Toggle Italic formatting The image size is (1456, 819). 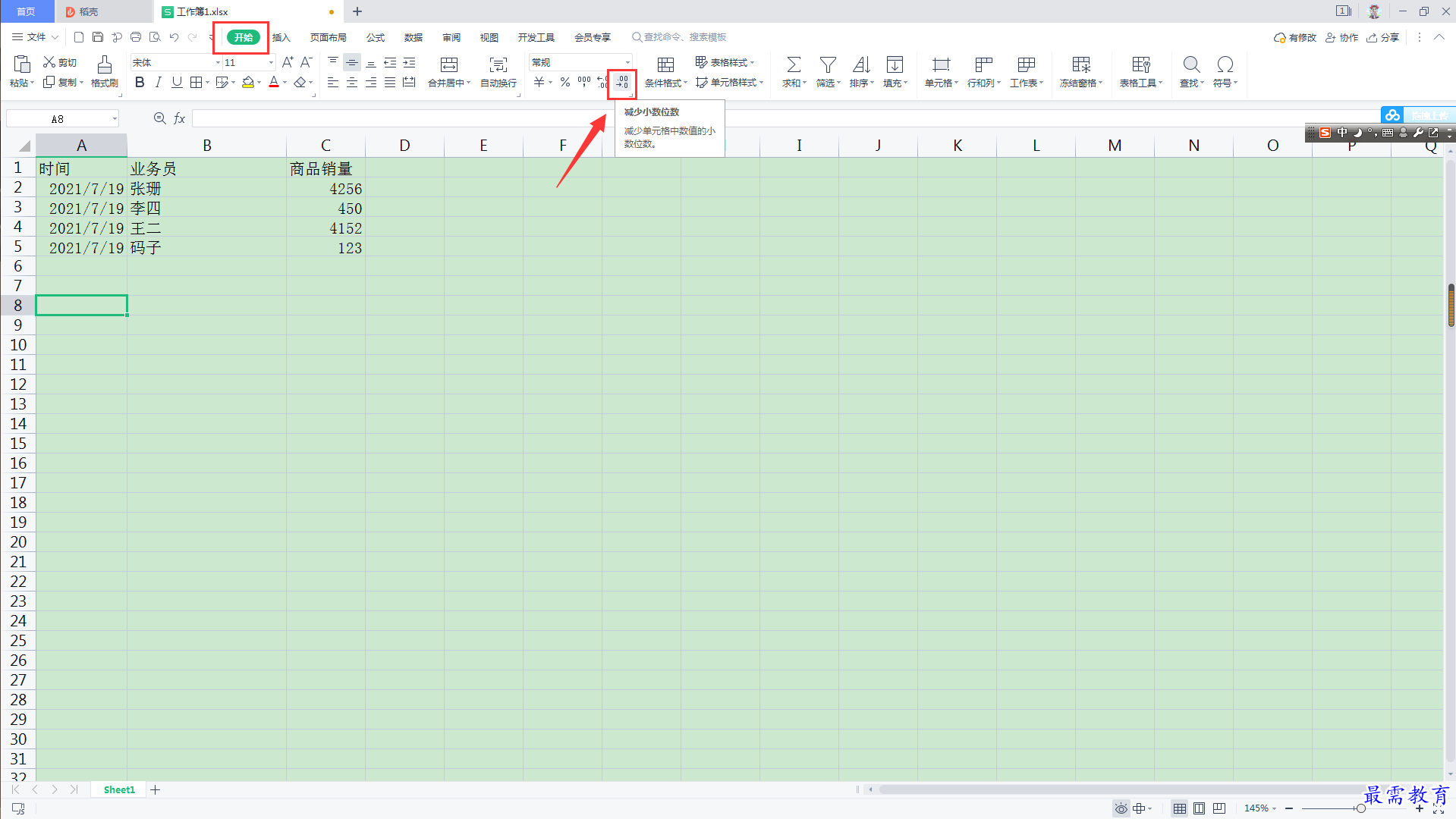[158, 82]
